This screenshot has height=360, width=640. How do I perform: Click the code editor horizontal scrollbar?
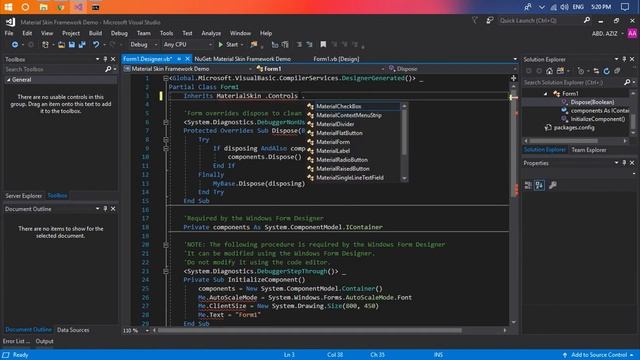309,330
